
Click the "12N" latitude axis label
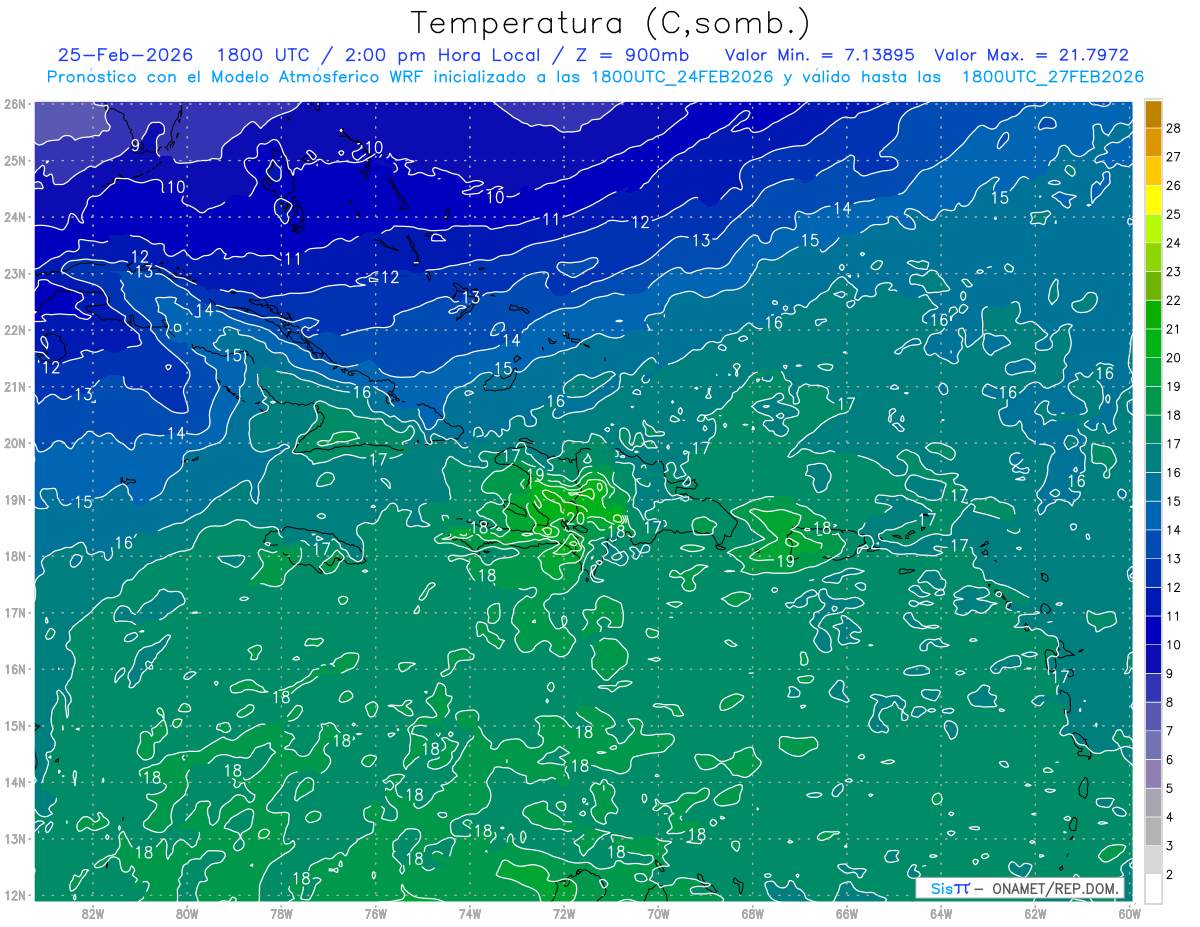pyautogui.click(x=14, y=895)
